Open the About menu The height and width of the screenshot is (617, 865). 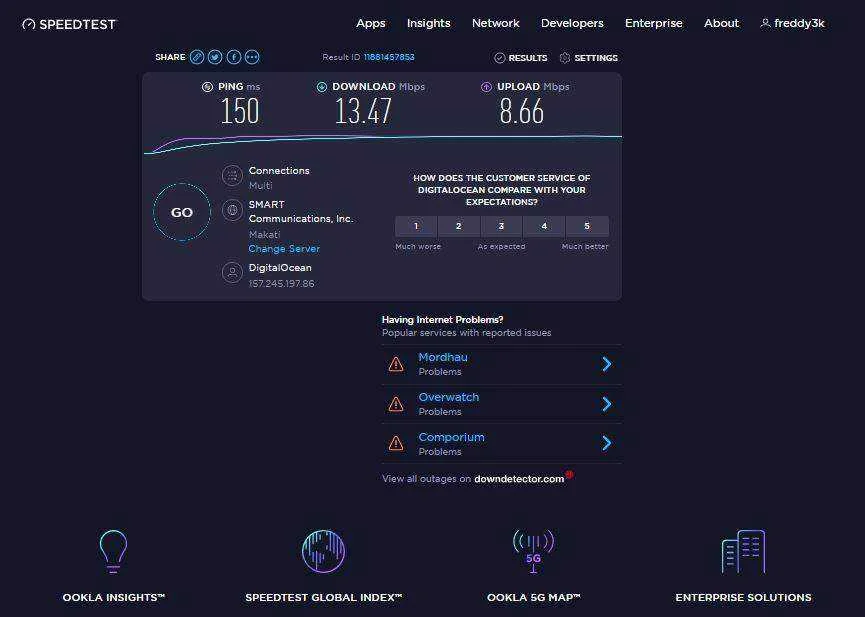pos(721,23)
